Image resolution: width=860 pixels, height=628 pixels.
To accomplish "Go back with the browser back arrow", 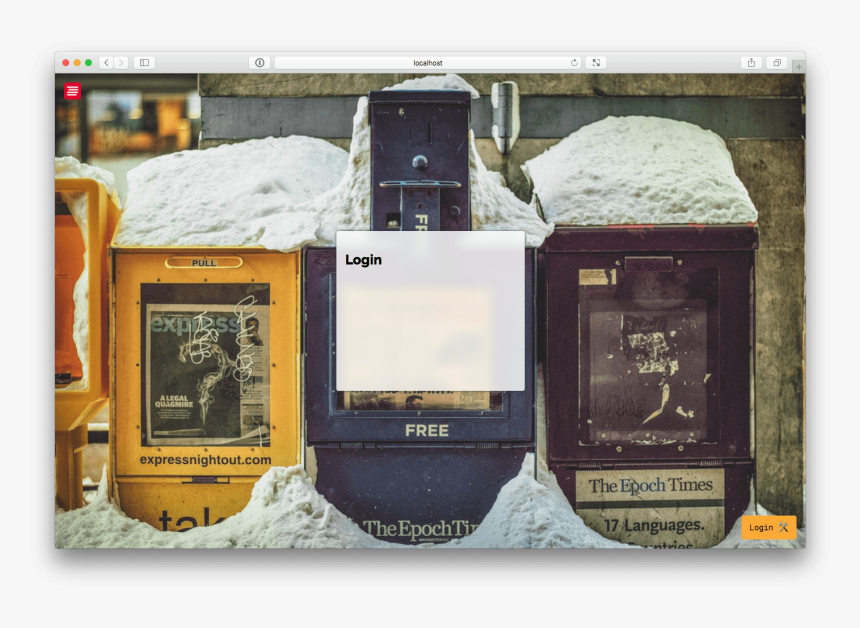I will pos(106,63).
